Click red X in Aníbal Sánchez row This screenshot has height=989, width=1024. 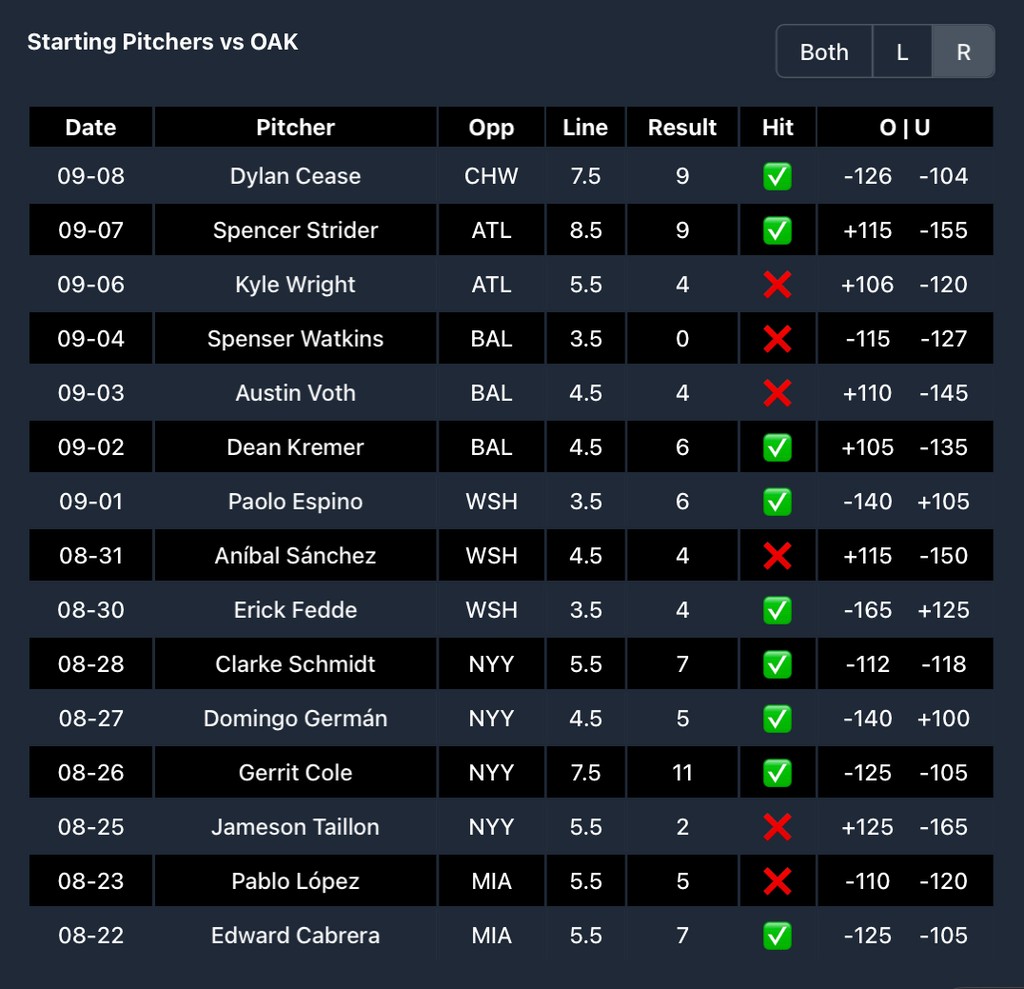(x=777, y=556)
